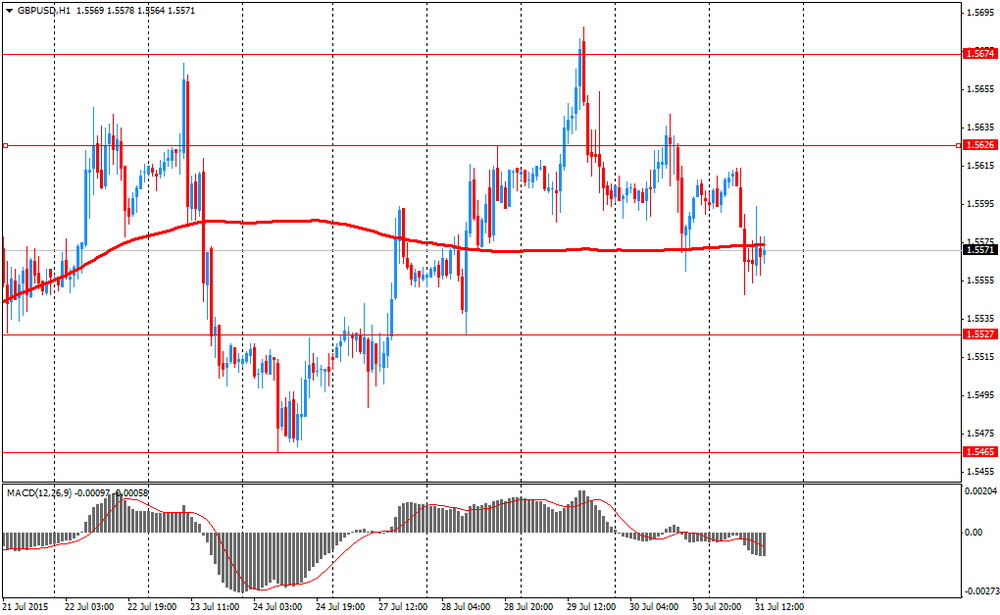Click the 23 Jul 11:00 time label
The height and width of the screenshot is (615, 1000).
214,606
